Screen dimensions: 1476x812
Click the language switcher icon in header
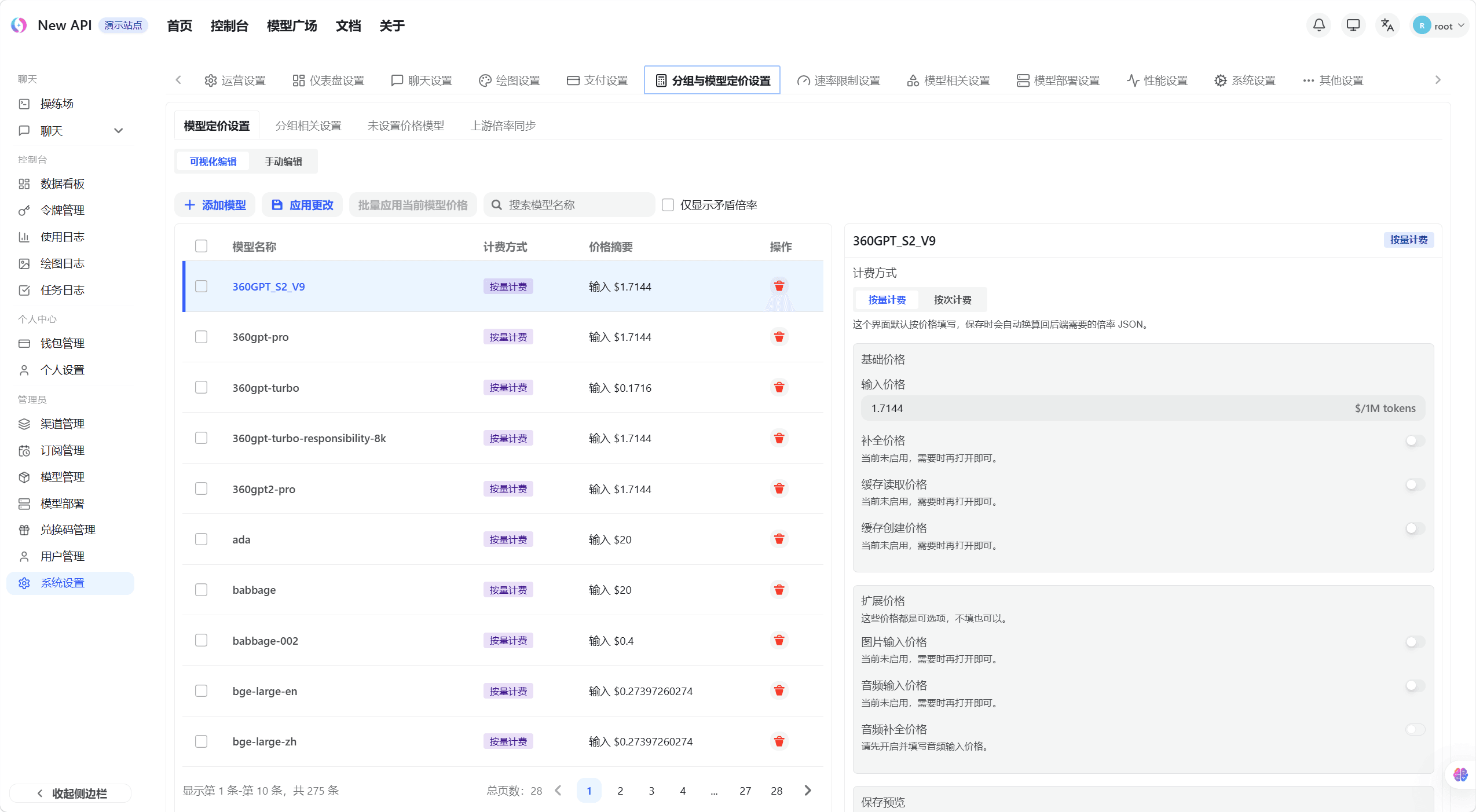point(1387,25)
